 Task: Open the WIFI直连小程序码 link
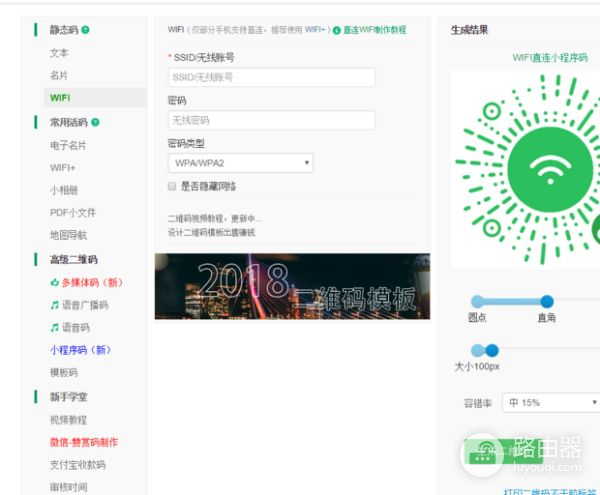(x=550, y=58)
